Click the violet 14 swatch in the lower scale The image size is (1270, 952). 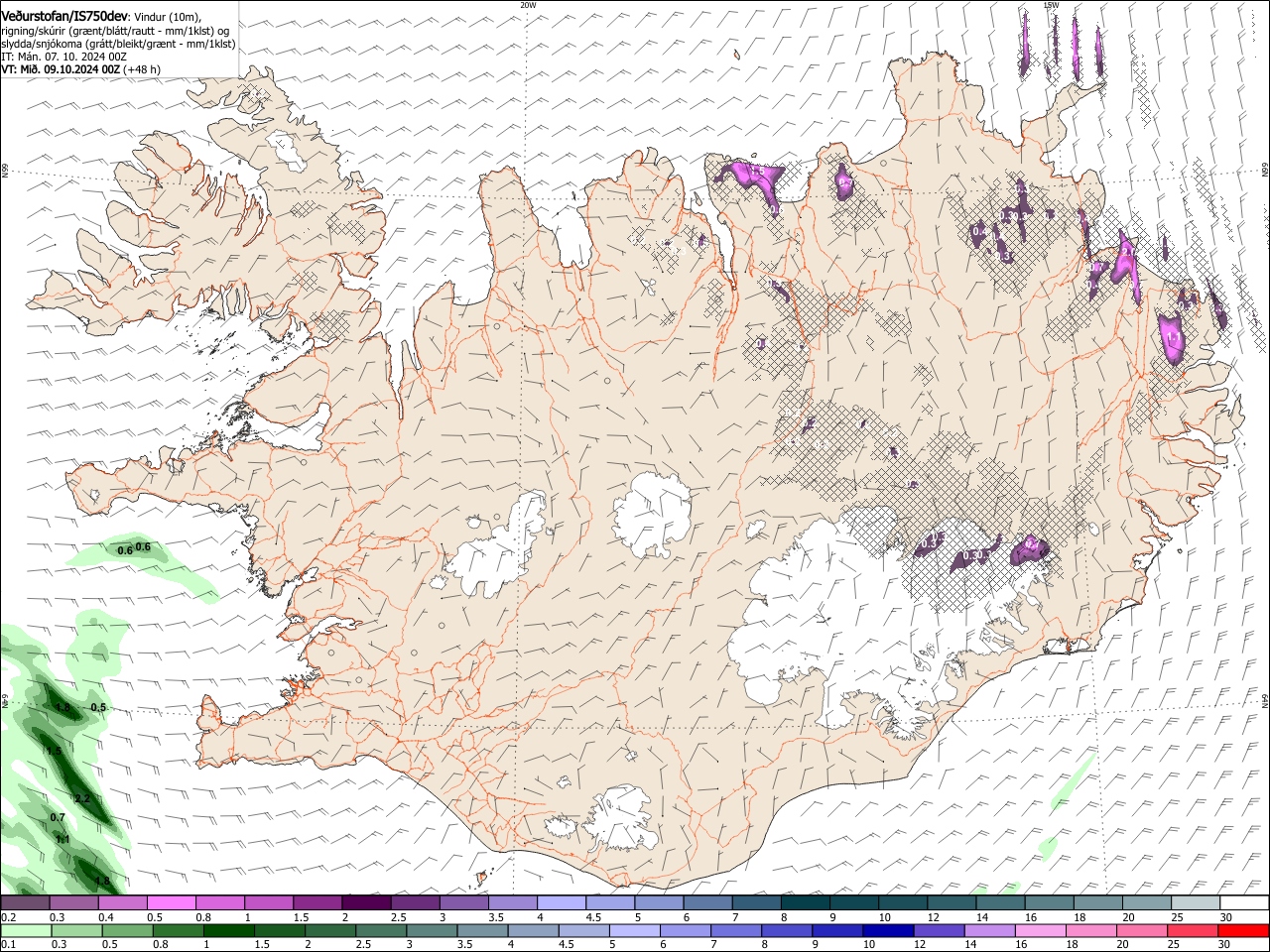pos(989,930)
